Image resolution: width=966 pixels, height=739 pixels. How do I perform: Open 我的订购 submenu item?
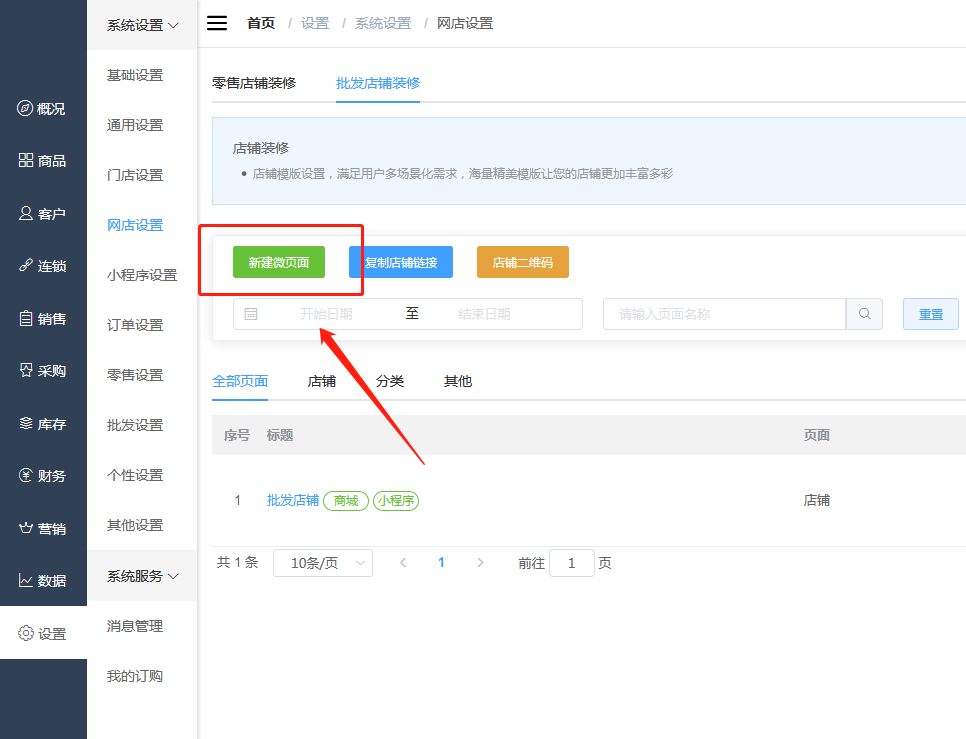point(135,676)
